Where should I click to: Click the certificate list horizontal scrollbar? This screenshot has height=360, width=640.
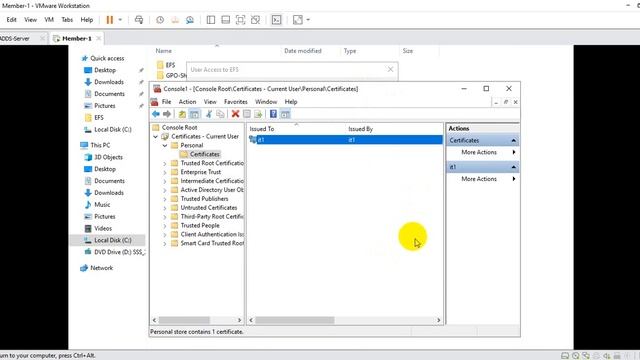point(295,320)
